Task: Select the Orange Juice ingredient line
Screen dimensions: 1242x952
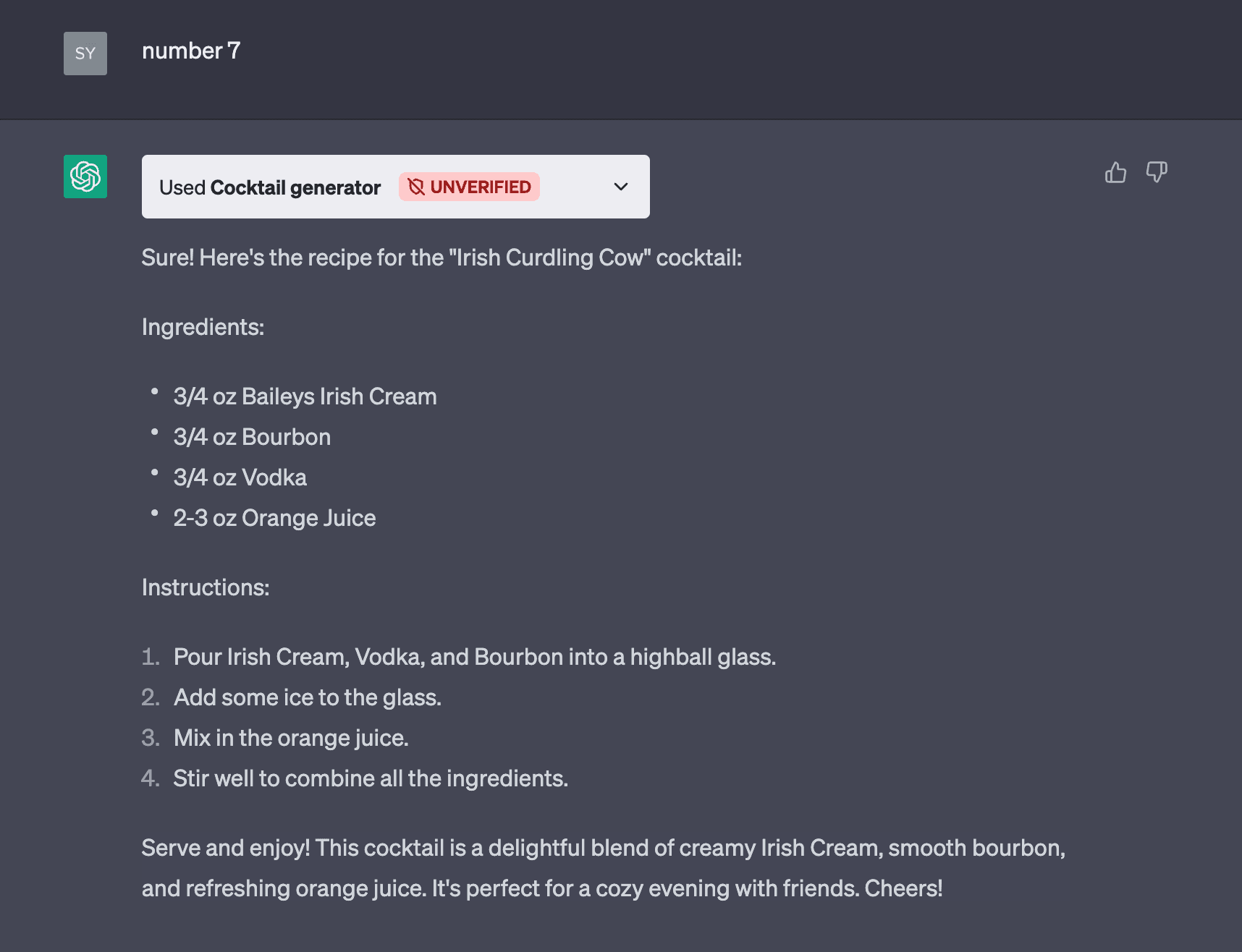Action: click(x=274, y=518)
